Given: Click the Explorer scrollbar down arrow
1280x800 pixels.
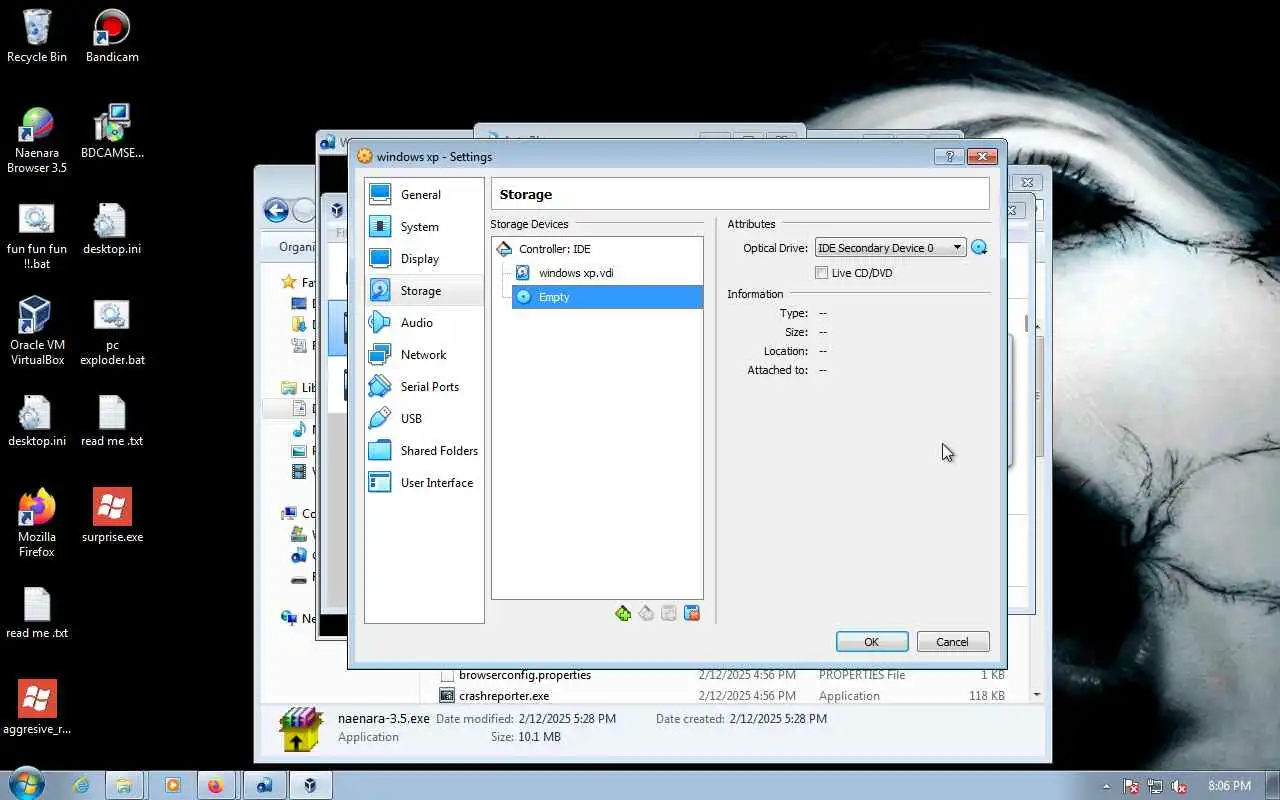Looking at the screenshot, I should (x=1037, y=694).
